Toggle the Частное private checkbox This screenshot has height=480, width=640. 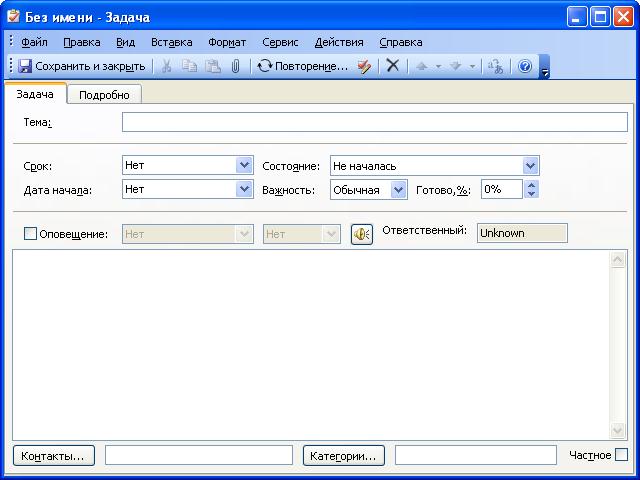pyautogui.click(x=621, y=455)
